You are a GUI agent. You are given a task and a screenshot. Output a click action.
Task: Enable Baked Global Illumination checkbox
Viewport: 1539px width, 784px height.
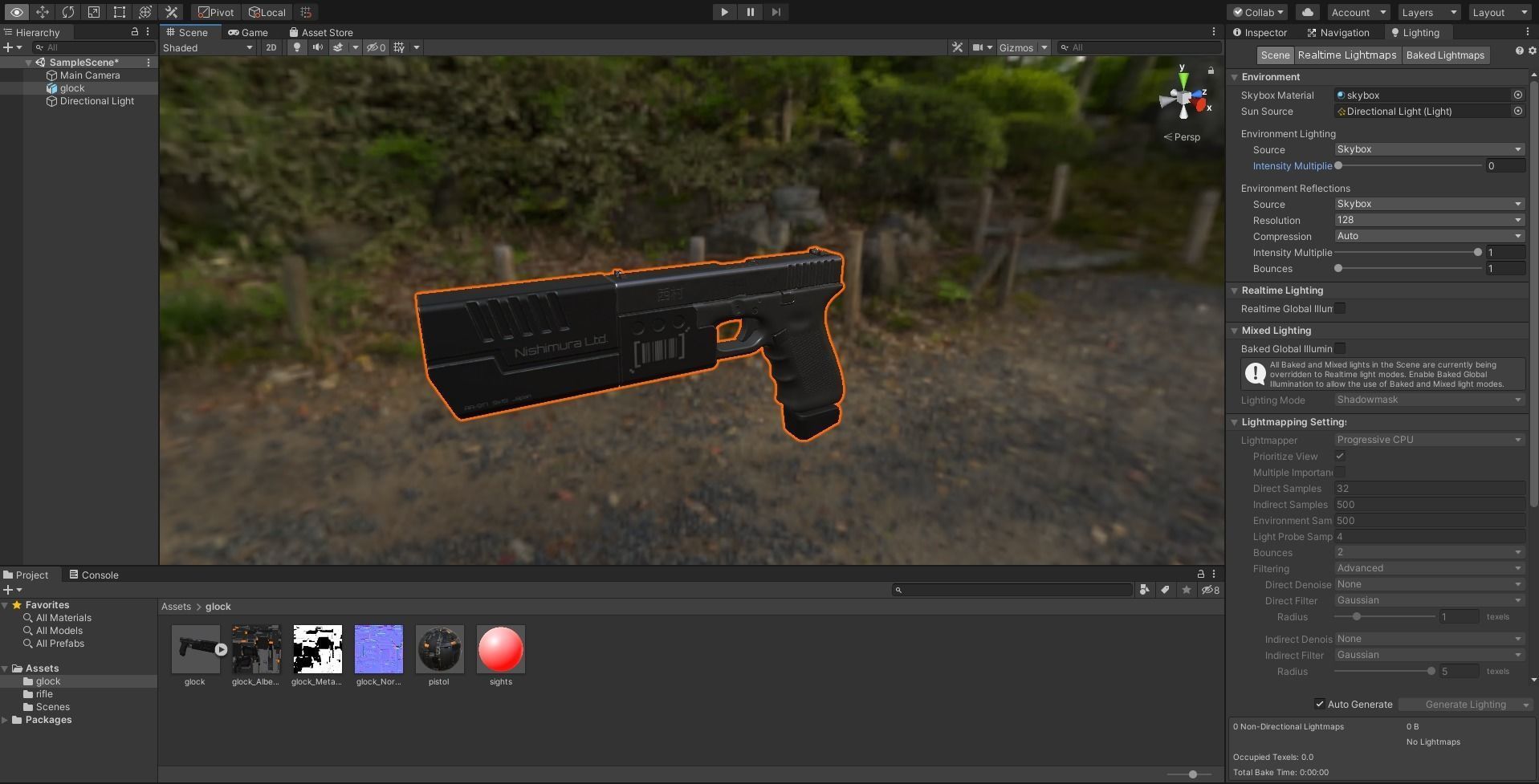pos(1340,348)
